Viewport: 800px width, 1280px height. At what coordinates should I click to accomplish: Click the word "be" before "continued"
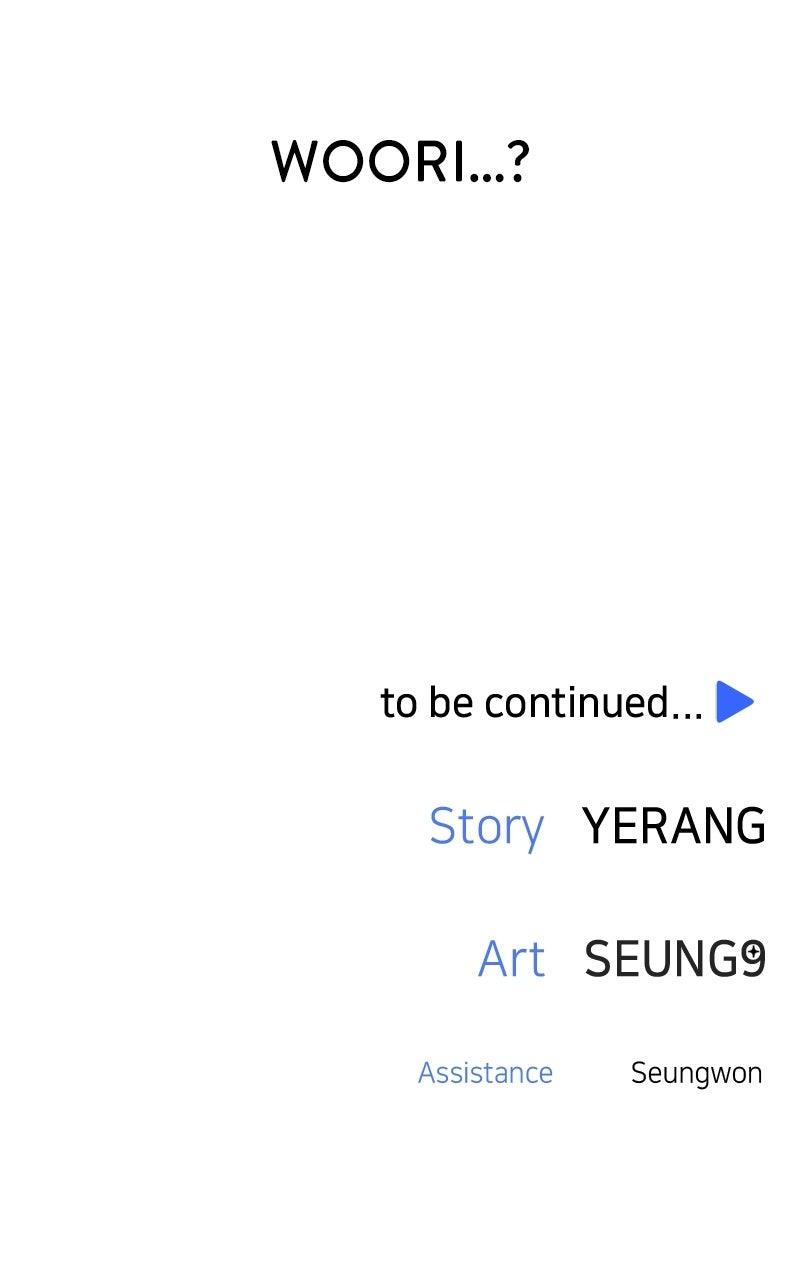[451, 703]
